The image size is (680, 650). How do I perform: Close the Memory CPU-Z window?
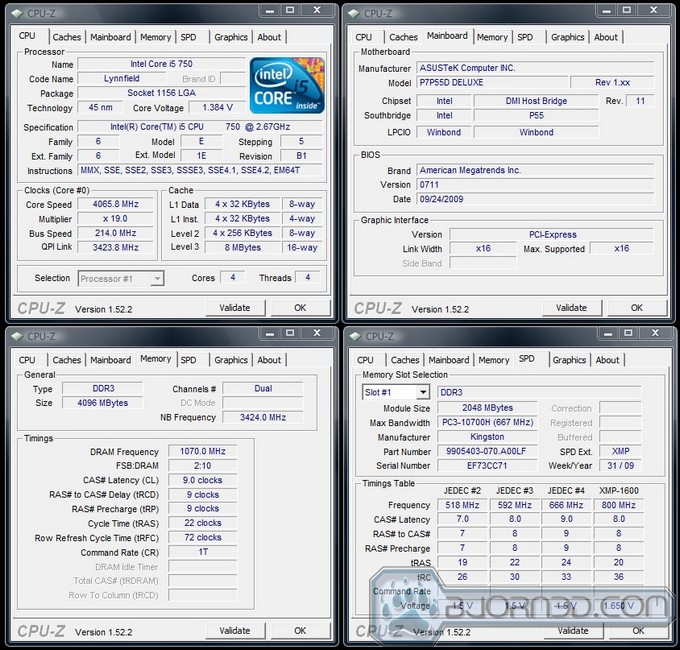(317, 333)
